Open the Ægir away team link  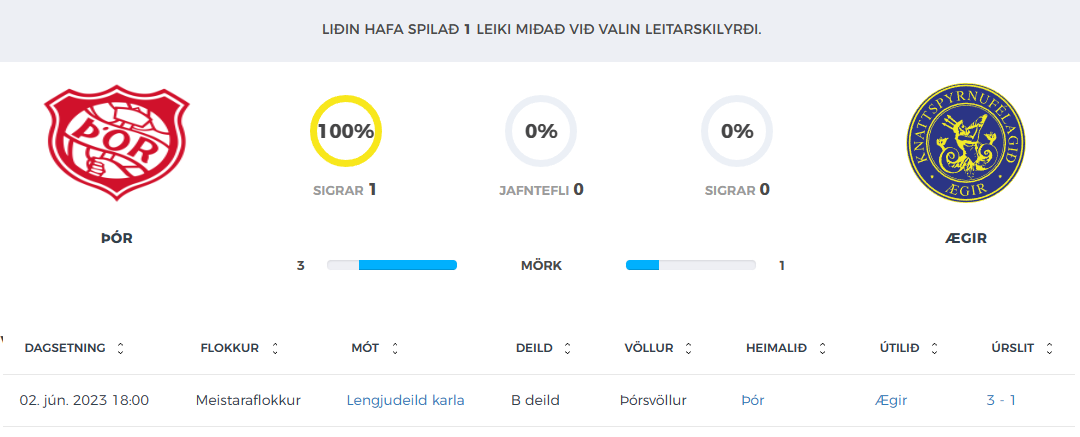[x=891, y=400]
